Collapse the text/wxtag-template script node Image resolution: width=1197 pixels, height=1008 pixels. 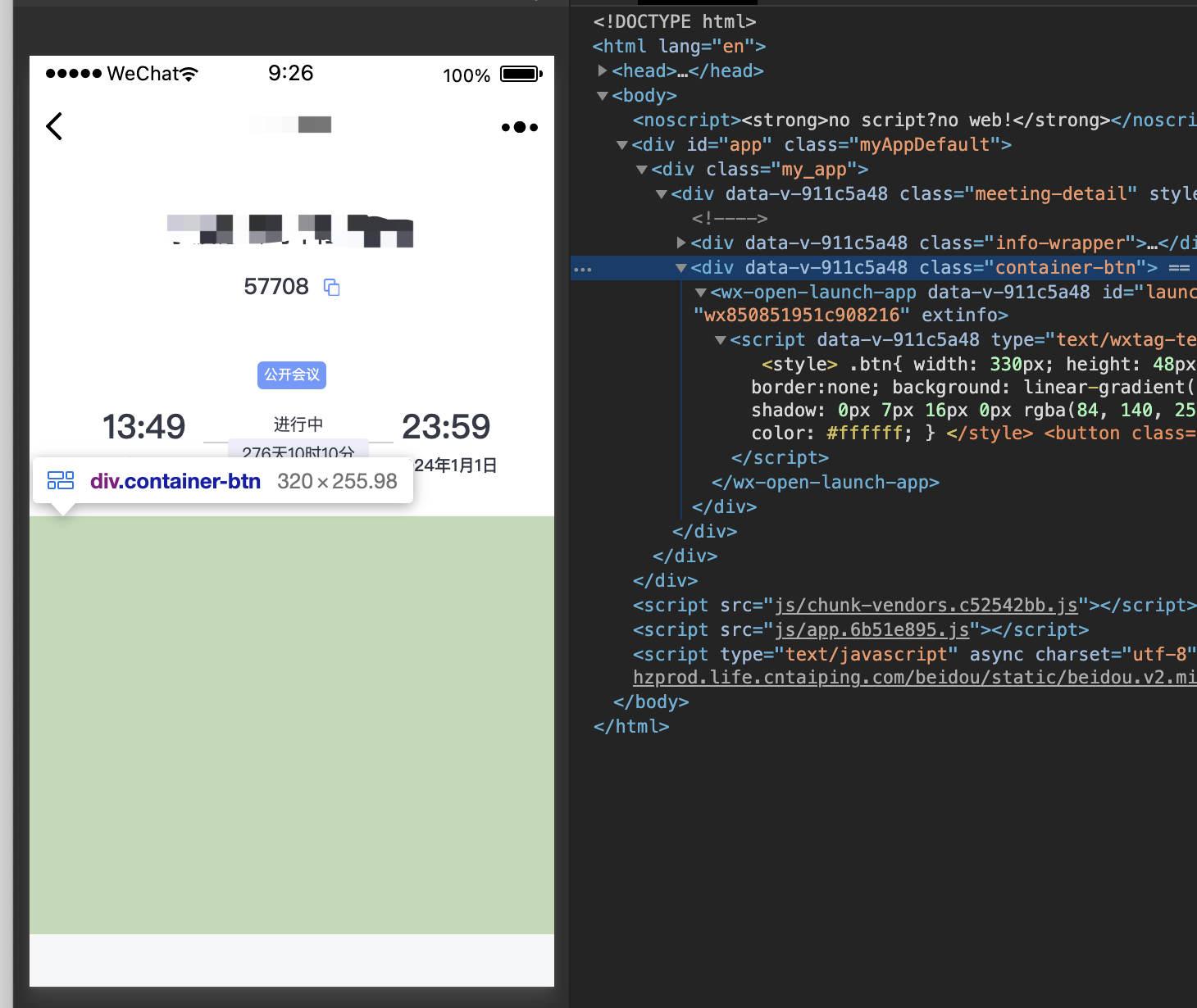pyautogui.click(x=721, y=340)
